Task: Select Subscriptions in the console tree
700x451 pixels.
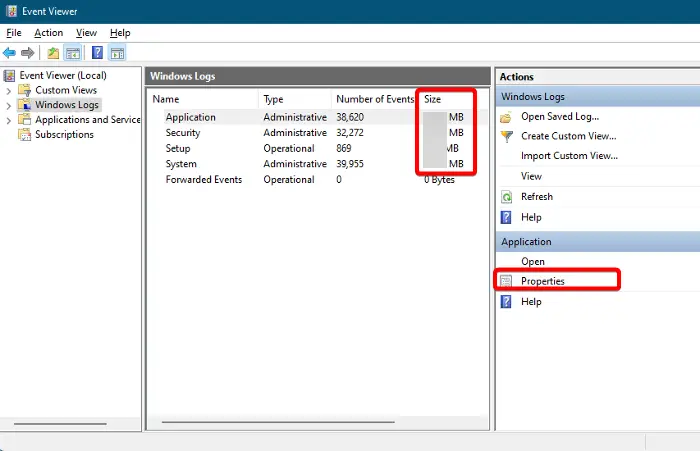Action: (x=64, y=134)
